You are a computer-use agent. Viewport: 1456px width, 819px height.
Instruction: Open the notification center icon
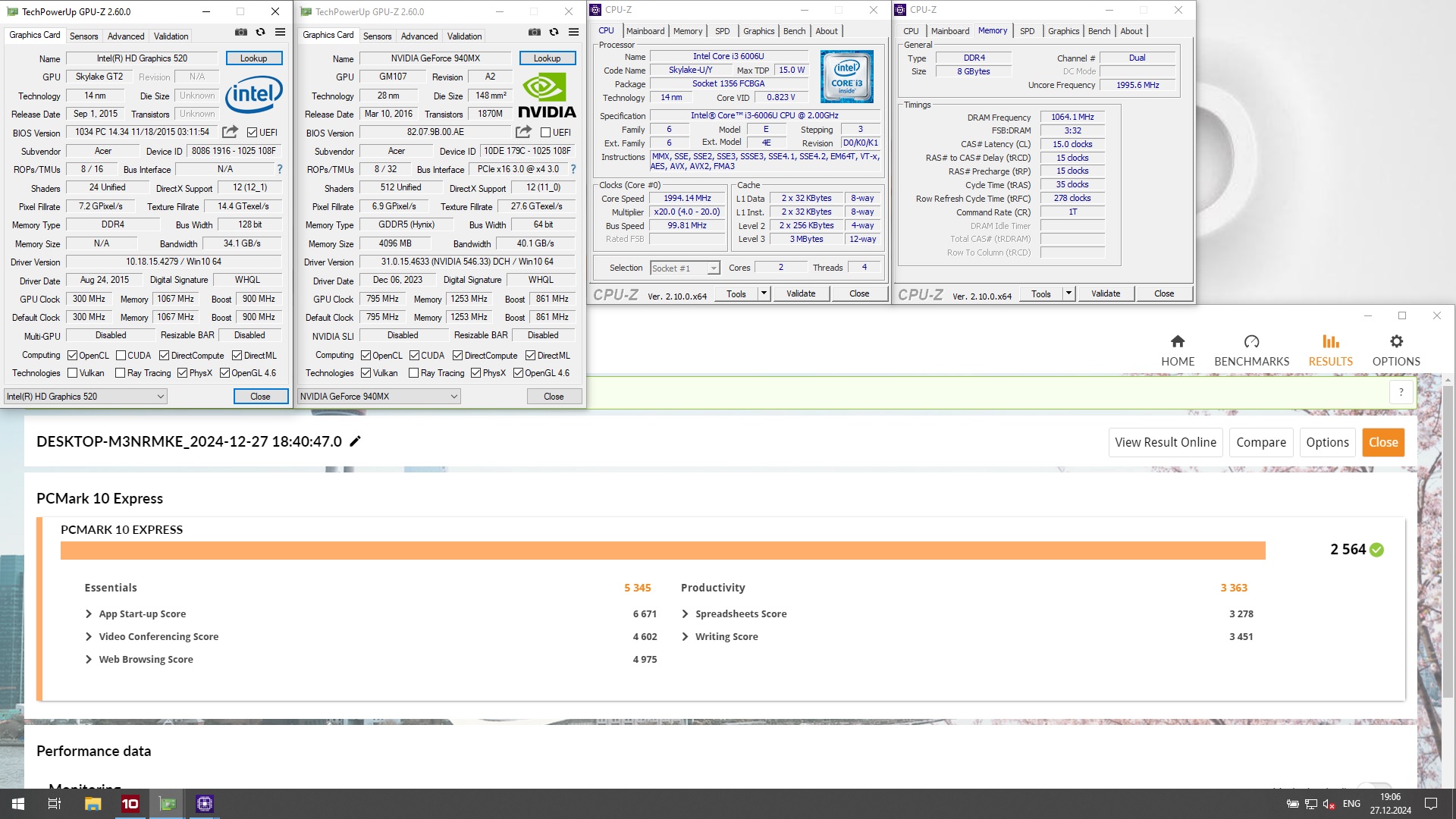point(1431,804)
